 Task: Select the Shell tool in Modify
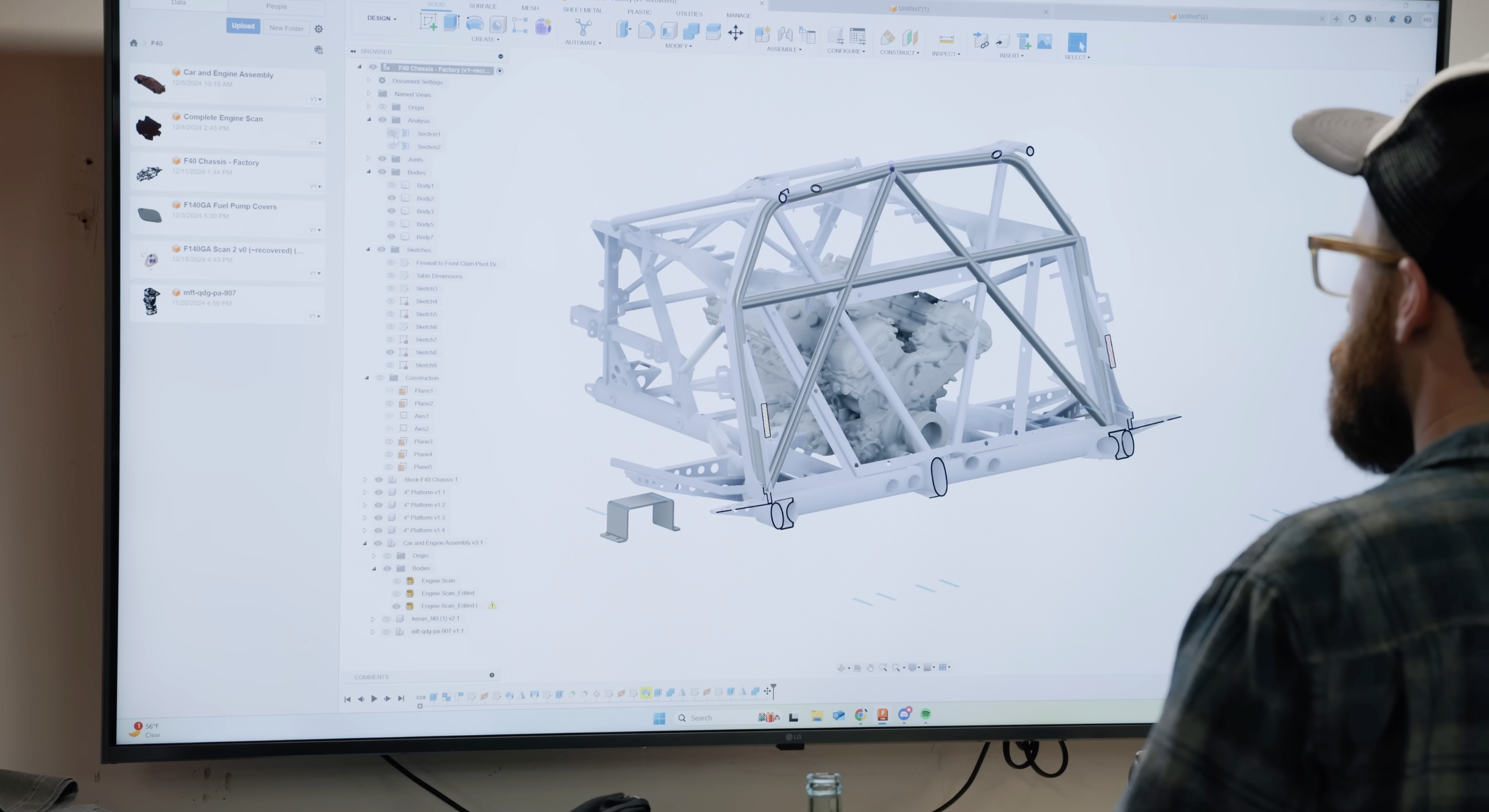[669, 31]
